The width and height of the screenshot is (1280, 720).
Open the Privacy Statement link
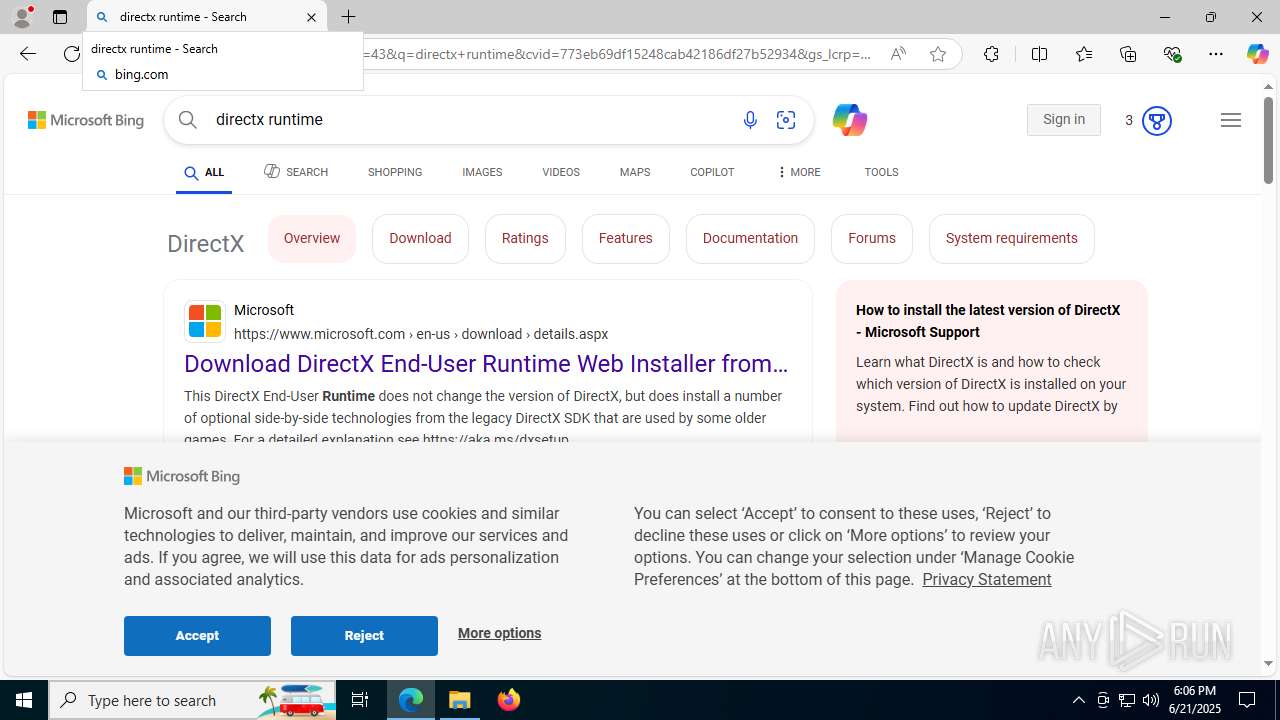[x=987, y=579]
